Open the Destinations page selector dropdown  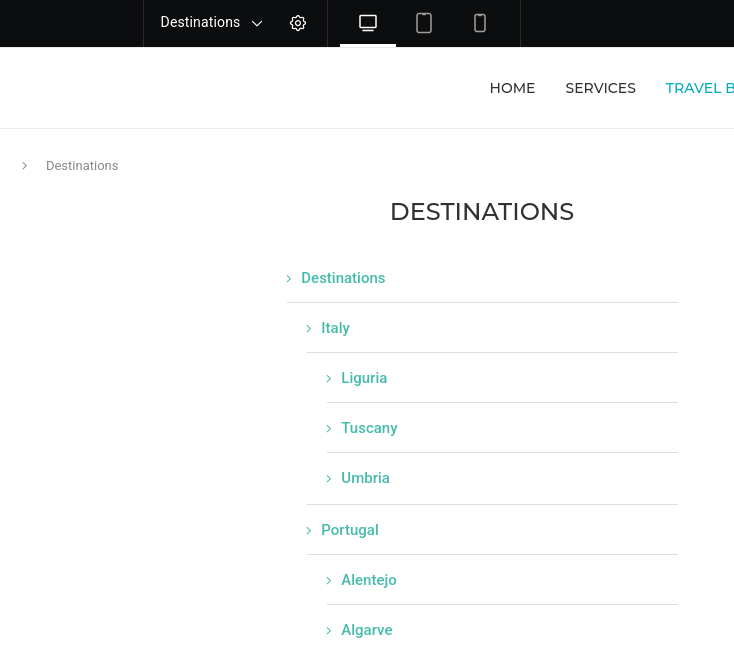click(x=211, y=23)
